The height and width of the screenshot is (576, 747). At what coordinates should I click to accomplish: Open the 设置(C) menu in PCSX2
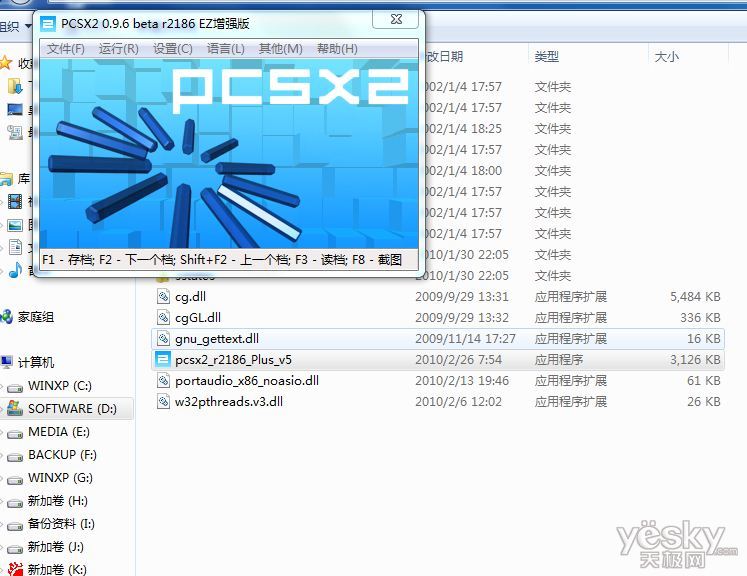pyautogui.click(x=172, y=49)
